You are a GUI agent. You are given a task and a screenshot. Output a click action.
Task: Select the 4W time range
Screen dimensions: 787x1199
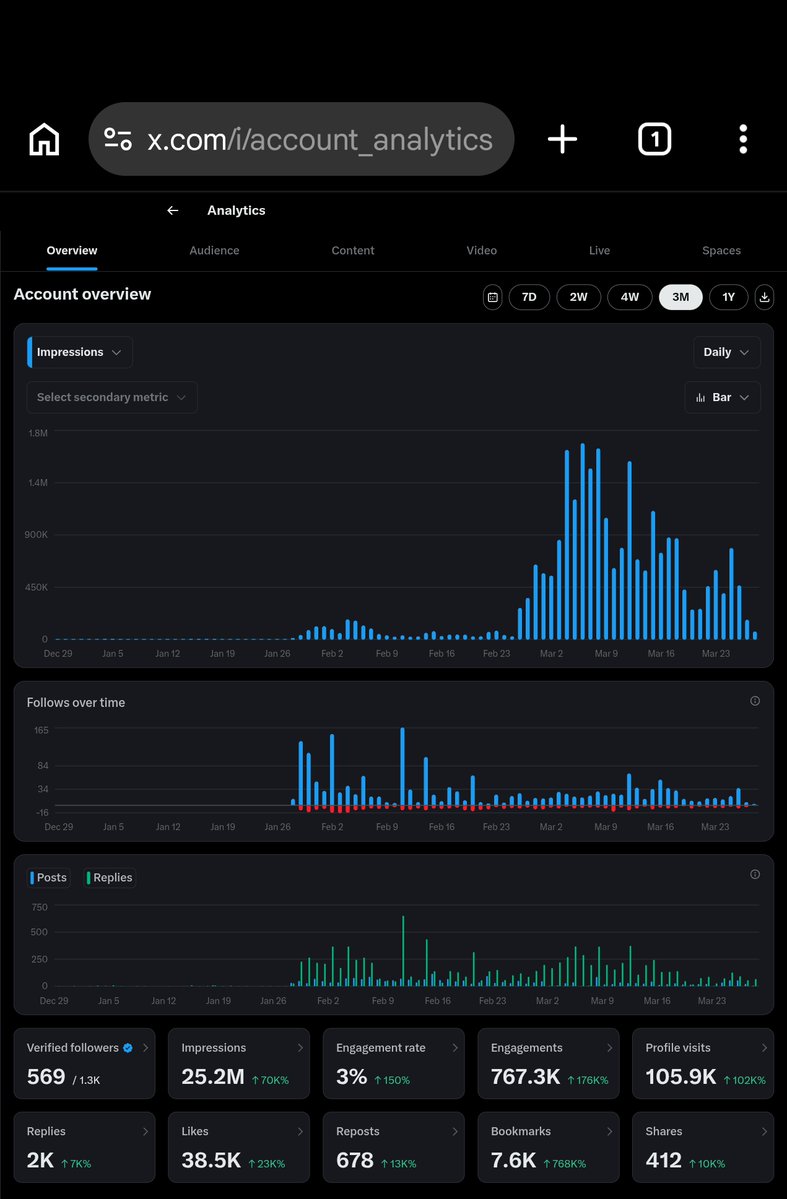click(629, 297)
